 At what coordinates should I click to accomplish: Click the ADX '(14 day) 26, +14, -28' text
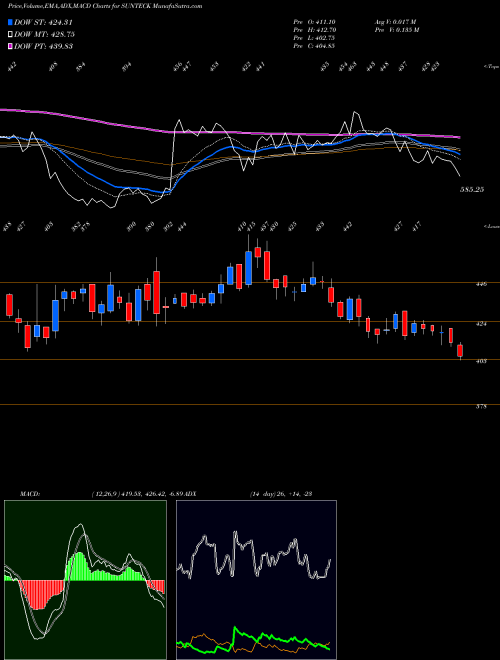point(281,494)
